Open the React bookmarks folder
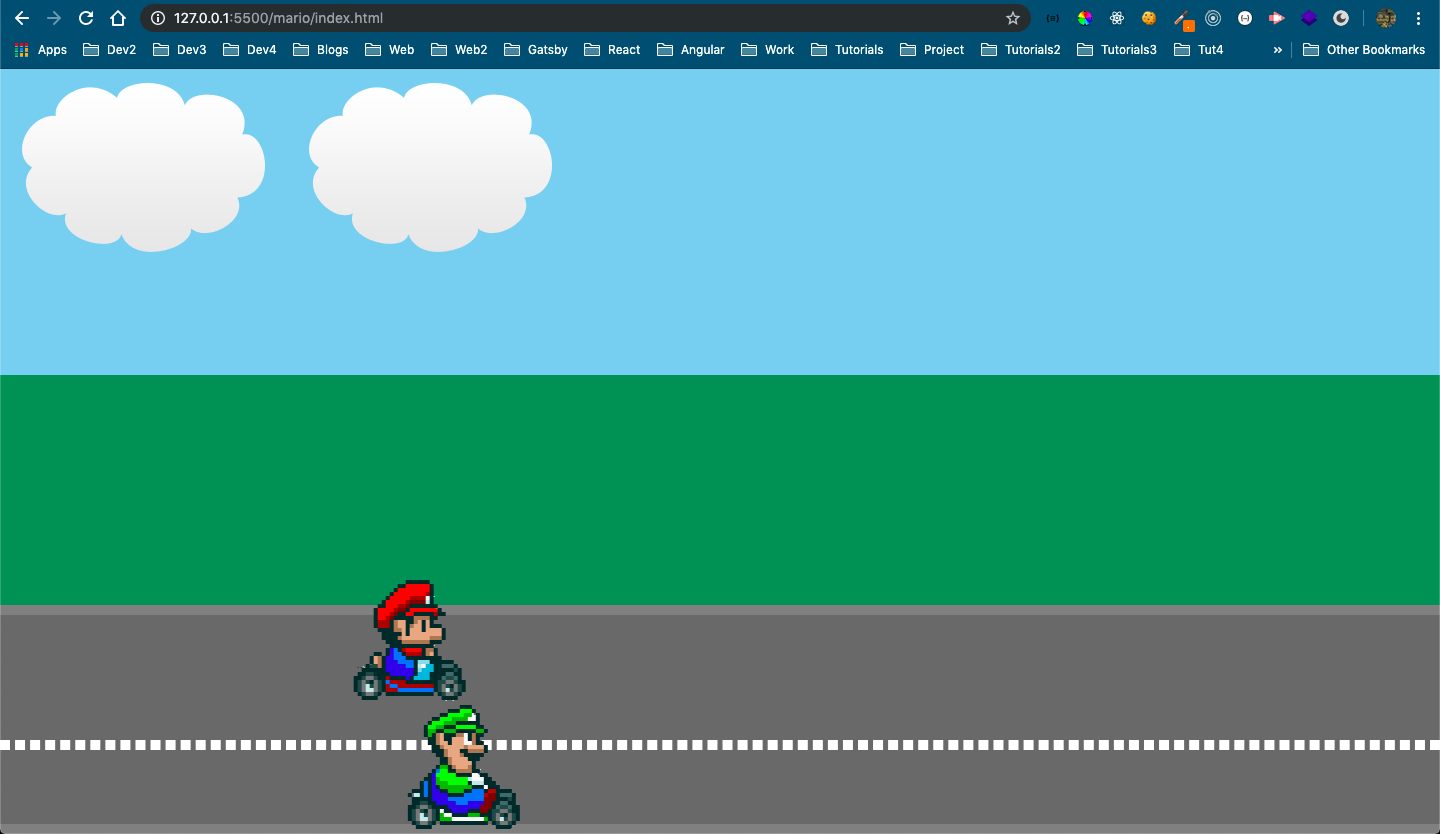This screenshot has height=834, width=1440. [x=612, y=49]
